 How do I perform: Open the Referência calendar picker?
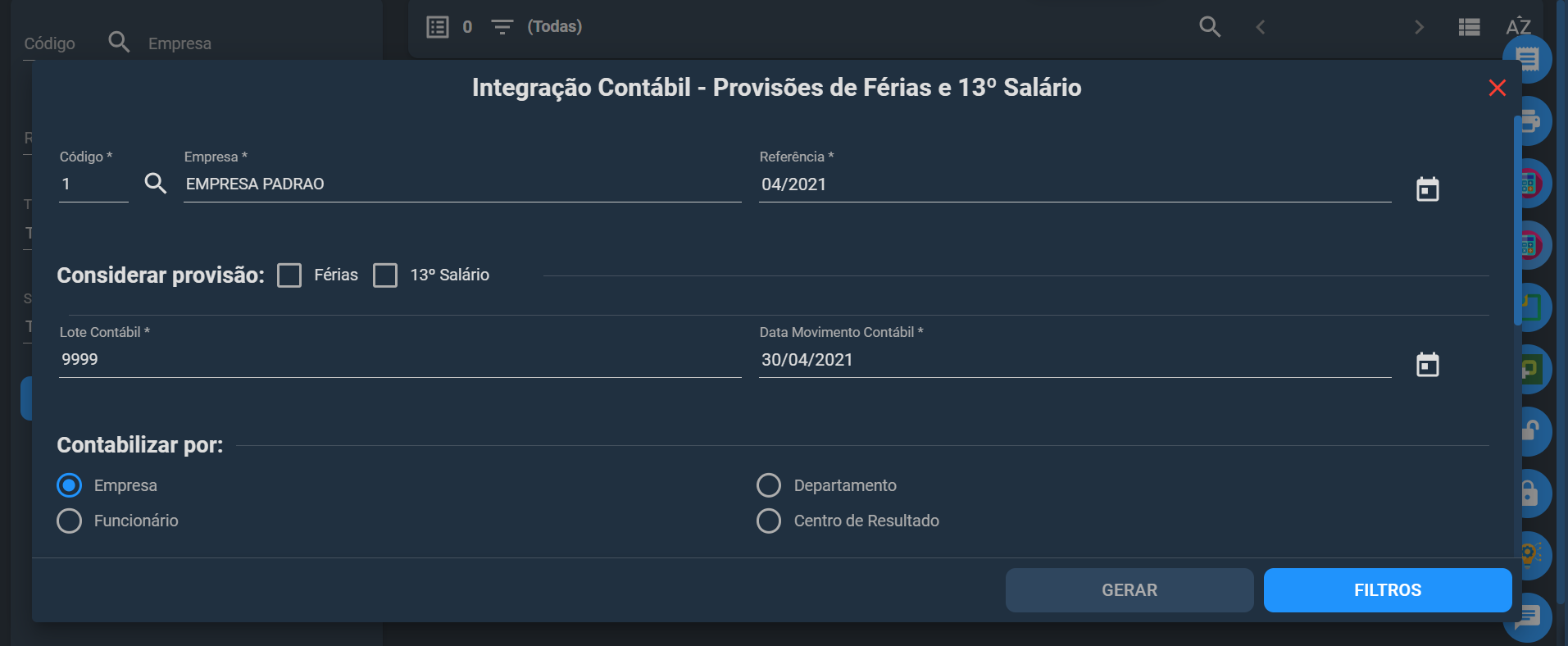tap(1428, 189)
